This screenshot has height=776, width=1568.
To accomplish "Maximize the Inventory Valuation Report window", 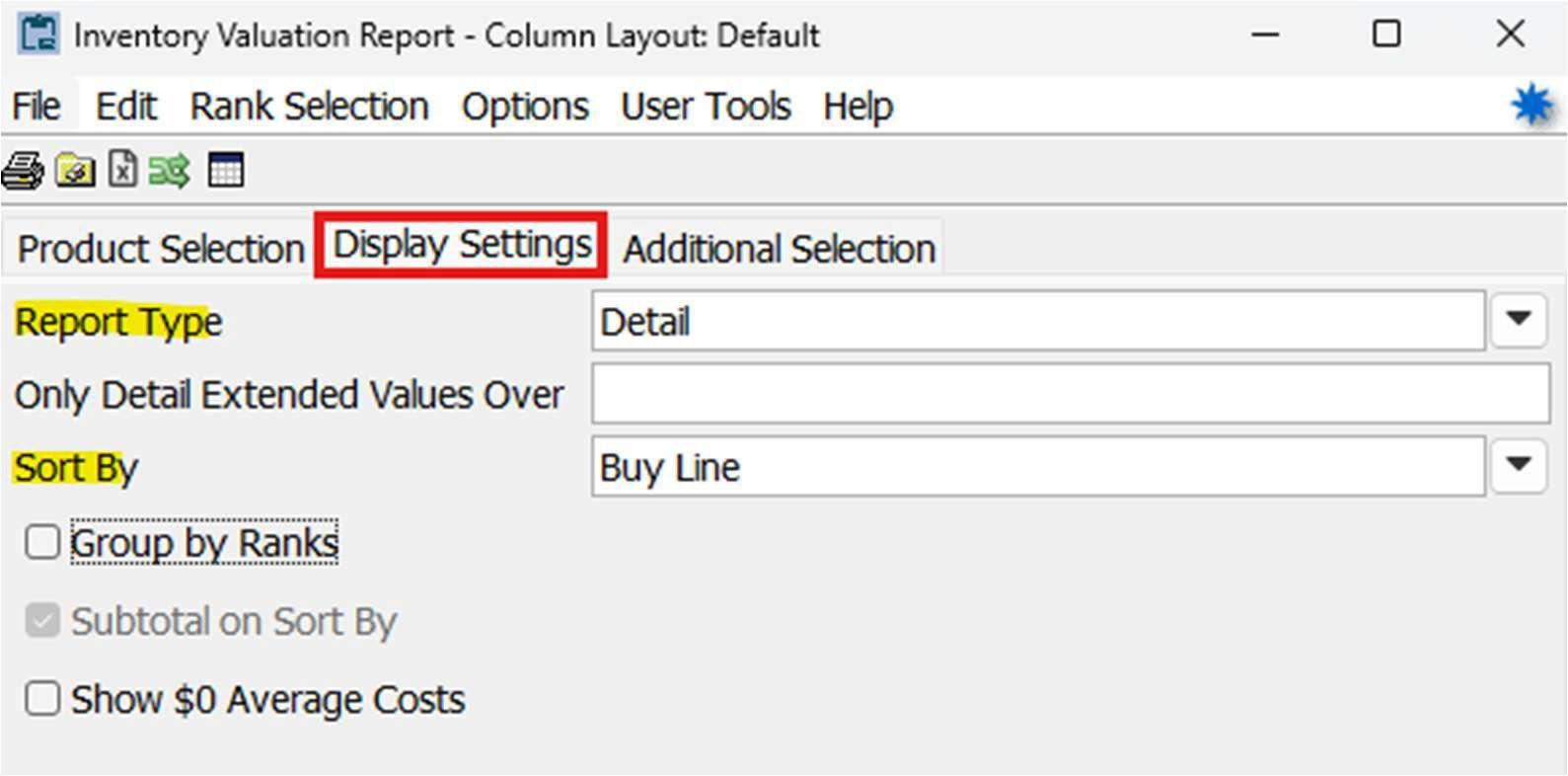I will coord(1386,35).
